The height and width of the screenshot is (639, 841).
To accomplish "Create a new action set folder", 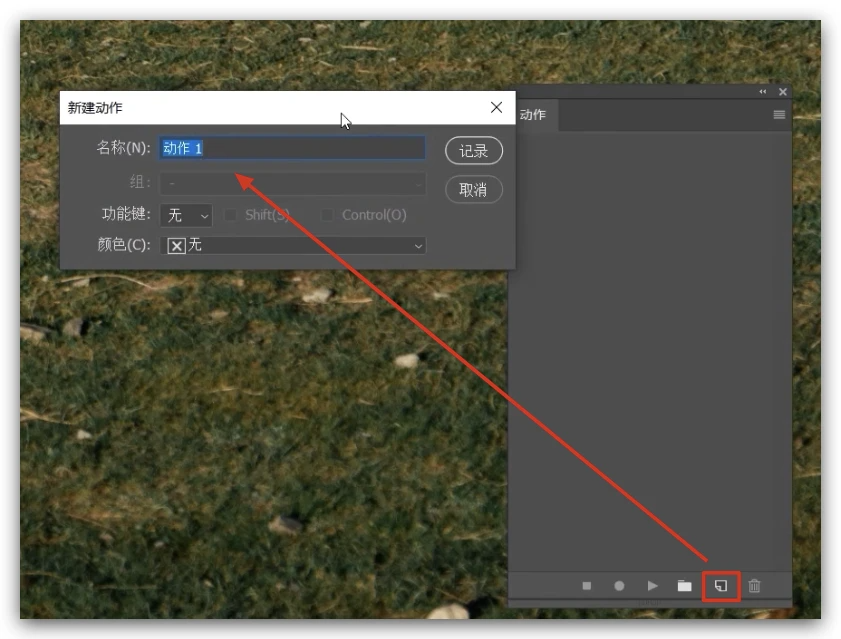I will pos(684,586).
